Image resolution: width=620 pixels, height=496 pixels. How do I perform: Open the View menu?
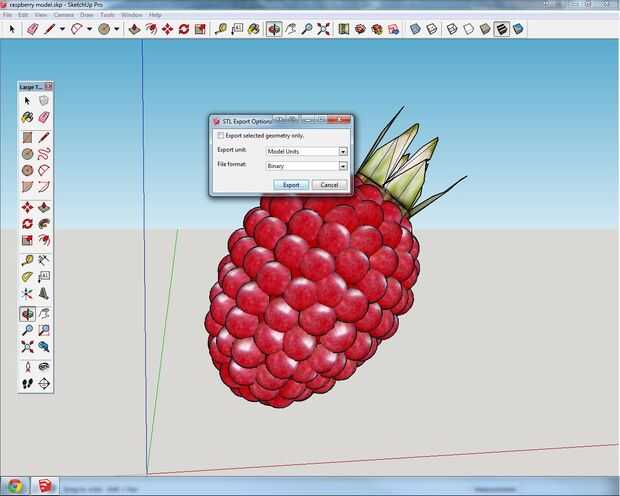coord(41,15)
